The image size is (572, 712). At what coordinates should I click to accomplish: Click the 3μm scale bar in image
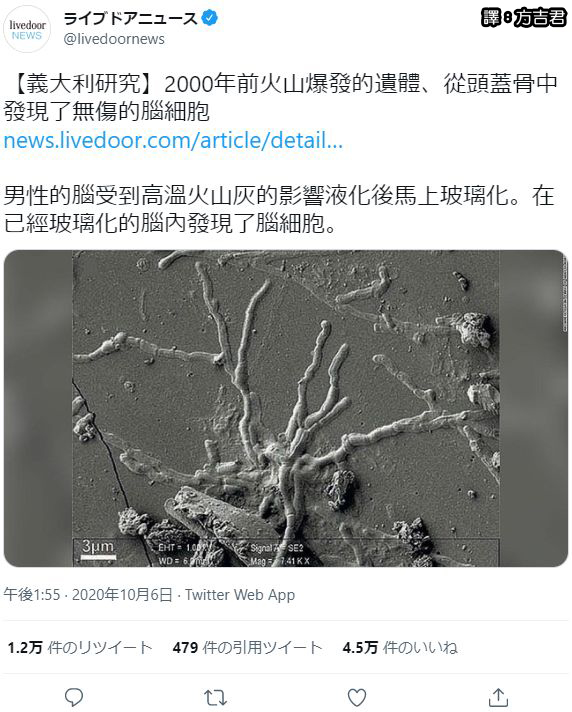click(x=98, y=549)
